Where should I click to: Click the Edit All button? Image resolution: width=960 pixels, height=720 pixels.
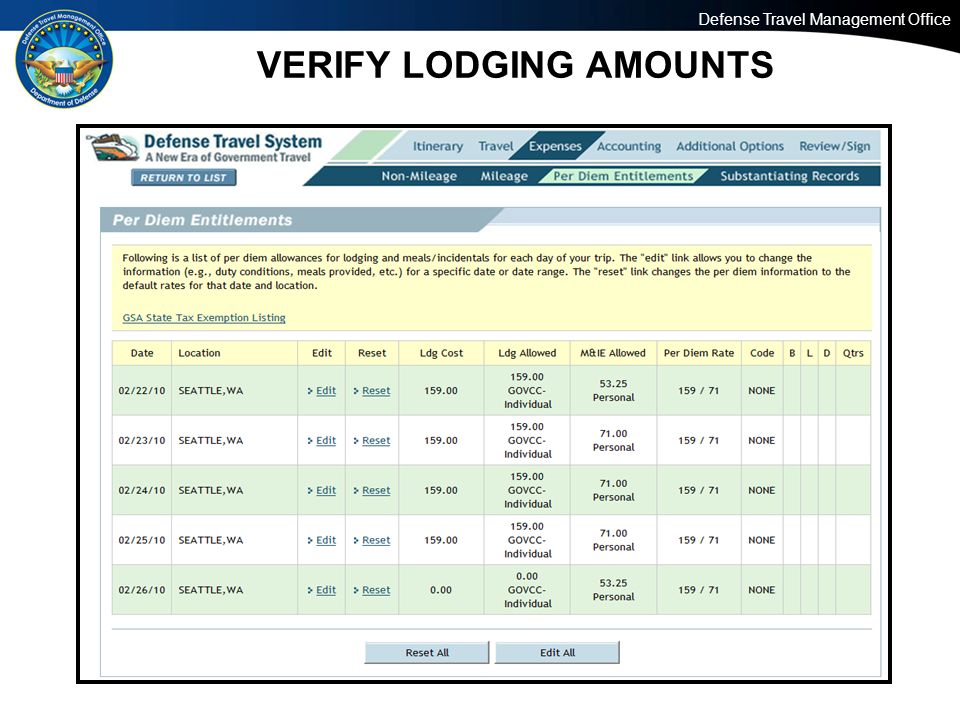click(x=557, y=653)
